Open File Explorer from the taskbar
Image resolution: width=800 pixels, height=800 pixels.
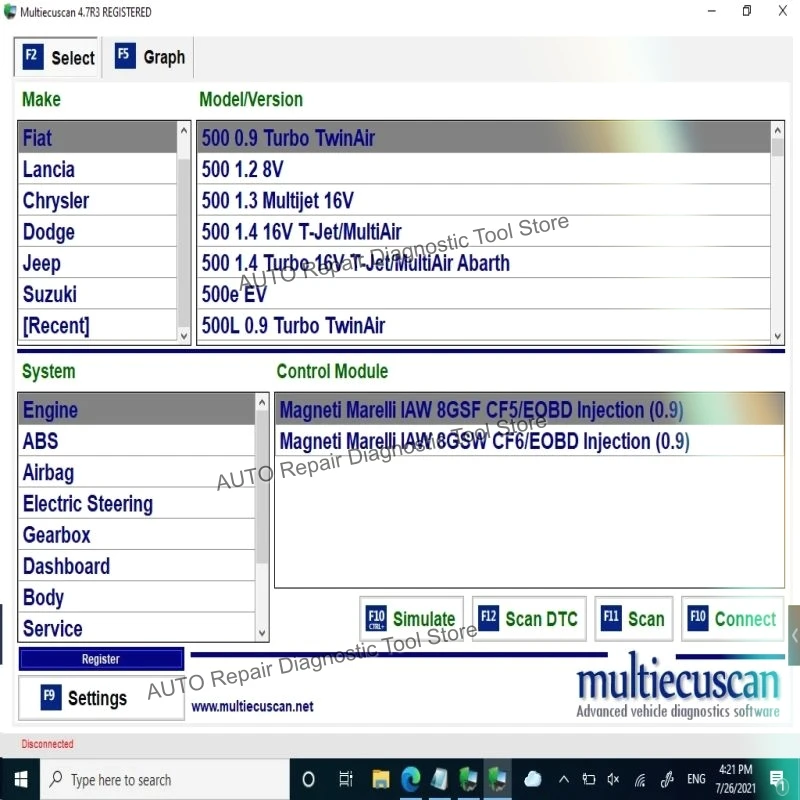(x=381, y=779)
